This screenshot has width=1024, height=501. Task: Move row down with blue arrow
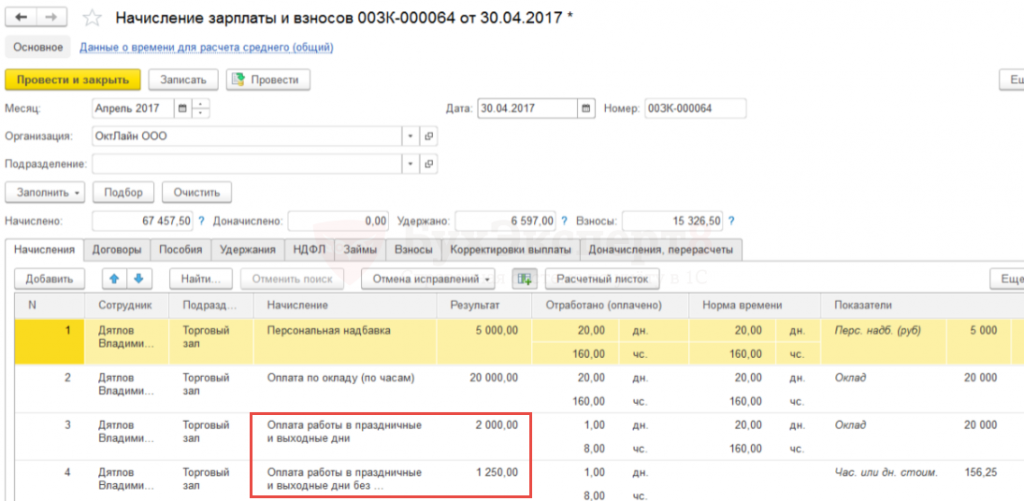pyautogui.click(x=138, y=278)
